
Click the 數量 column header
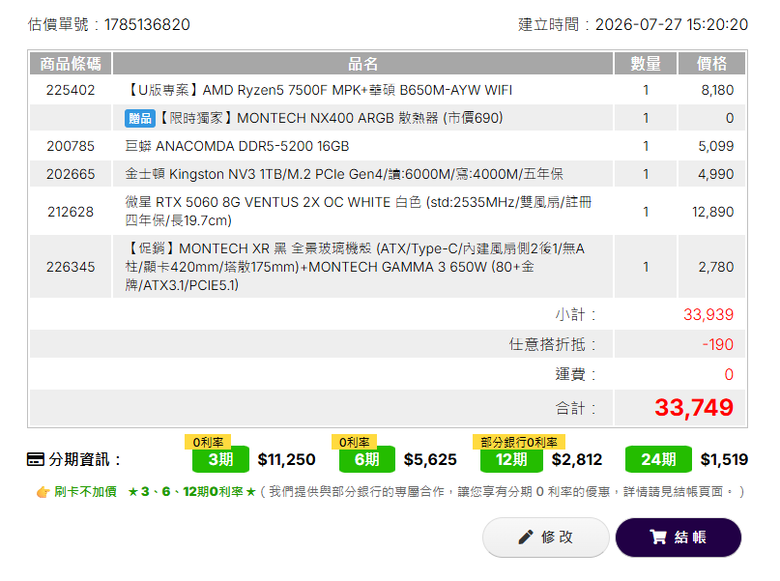(645, 64)
